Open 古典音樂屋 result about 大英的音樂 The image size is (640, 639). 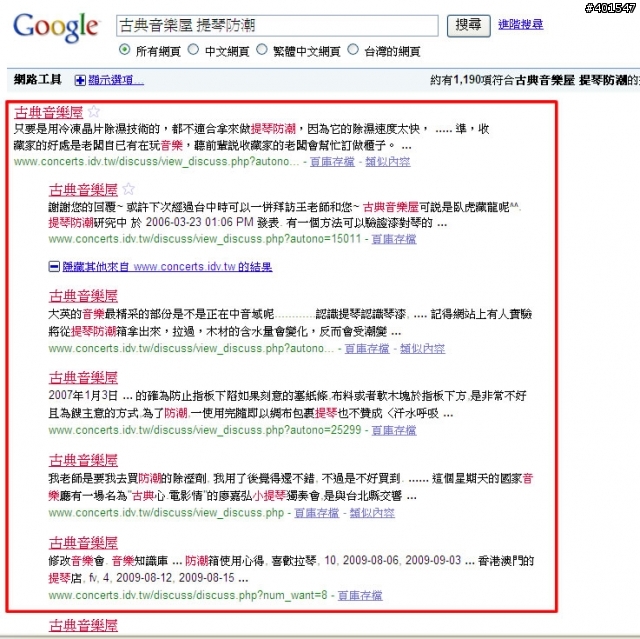pyautogui.click(x=83, y=296)
